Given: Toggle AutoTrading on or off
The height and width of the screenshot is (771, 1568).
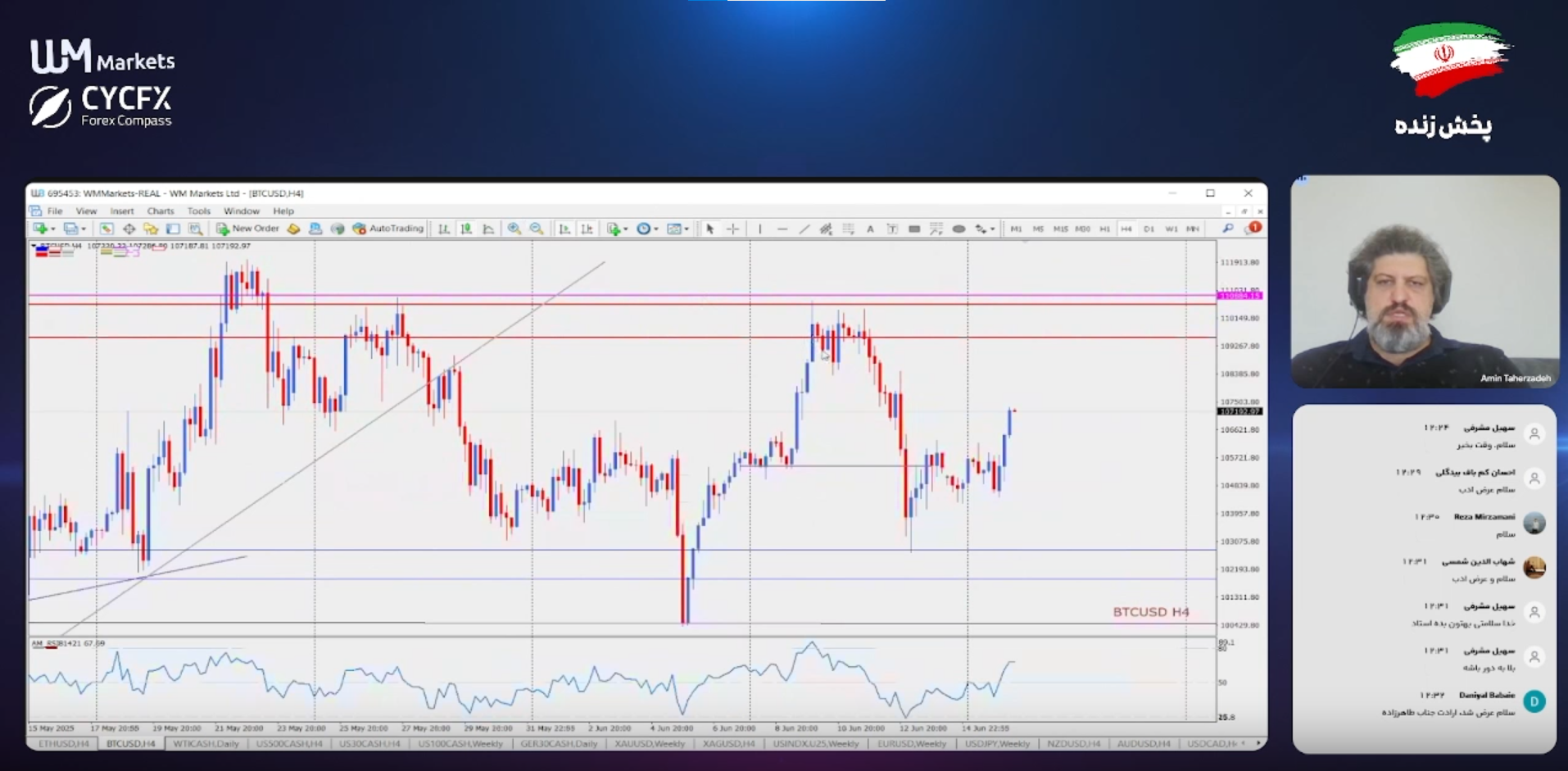Looking at the screenshot, I should point(388,229).
